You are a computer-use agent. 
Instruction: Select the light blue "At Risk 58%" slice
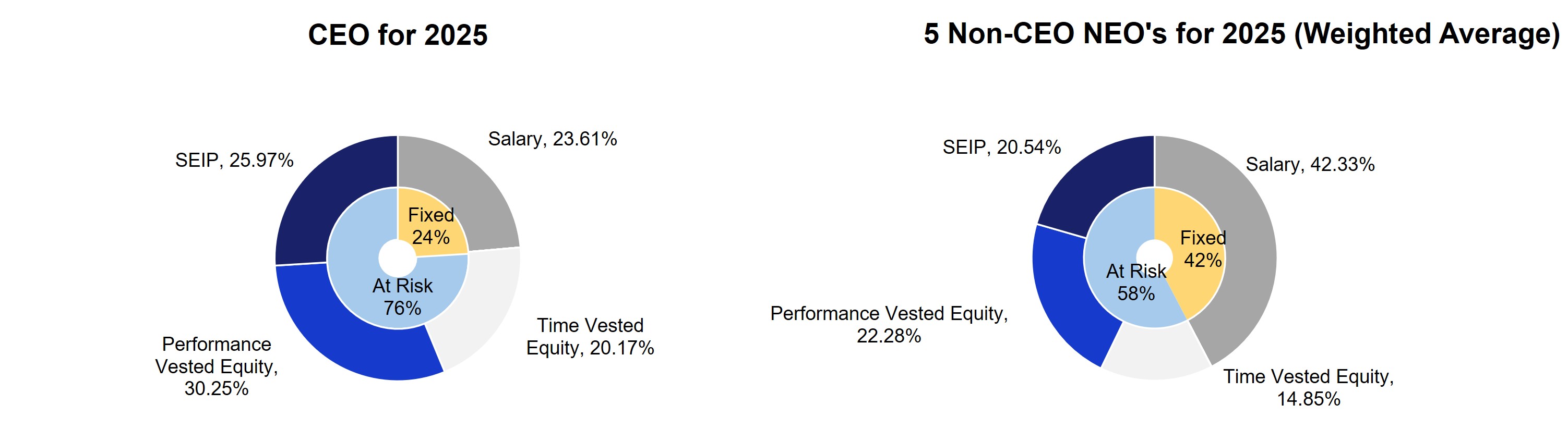click(1126, 286)
